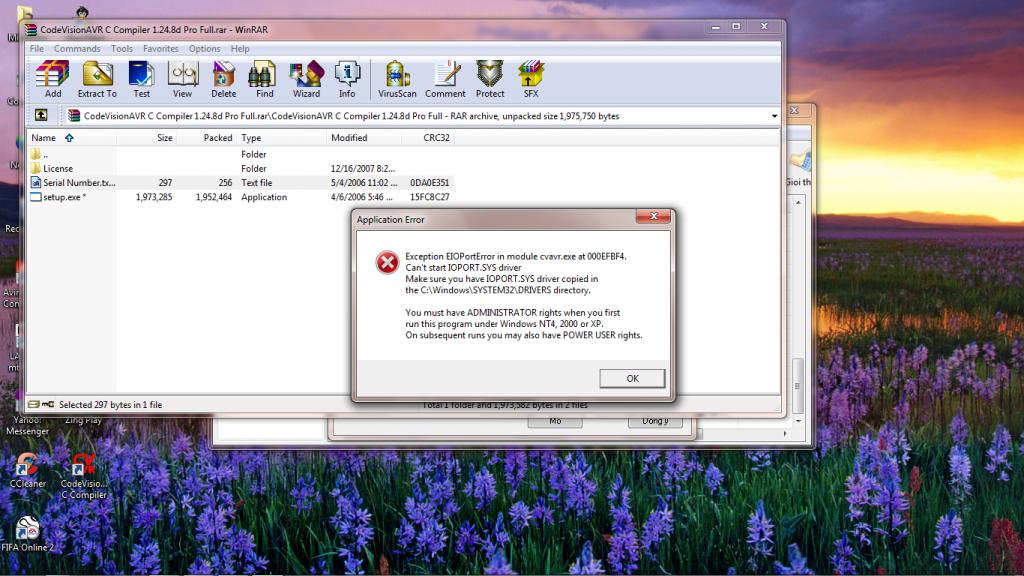Select the License folder row

[x=240, y=168]
